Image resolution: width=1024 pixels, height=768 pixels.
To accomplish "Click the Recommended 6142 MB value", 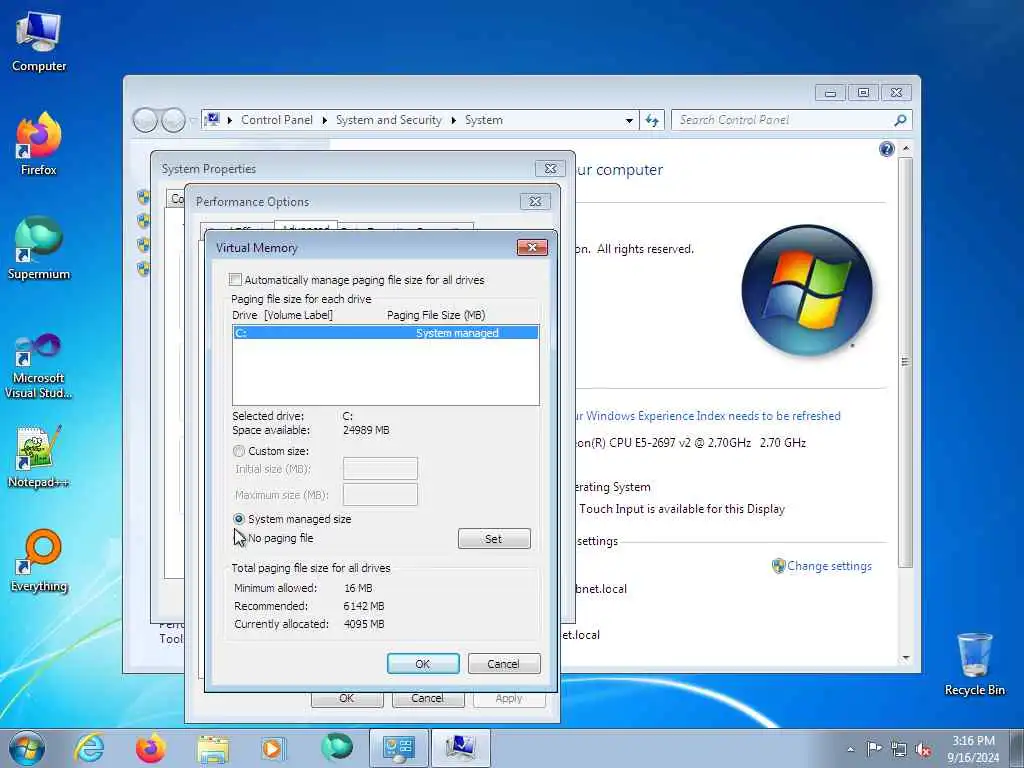I will click(364, 606).
